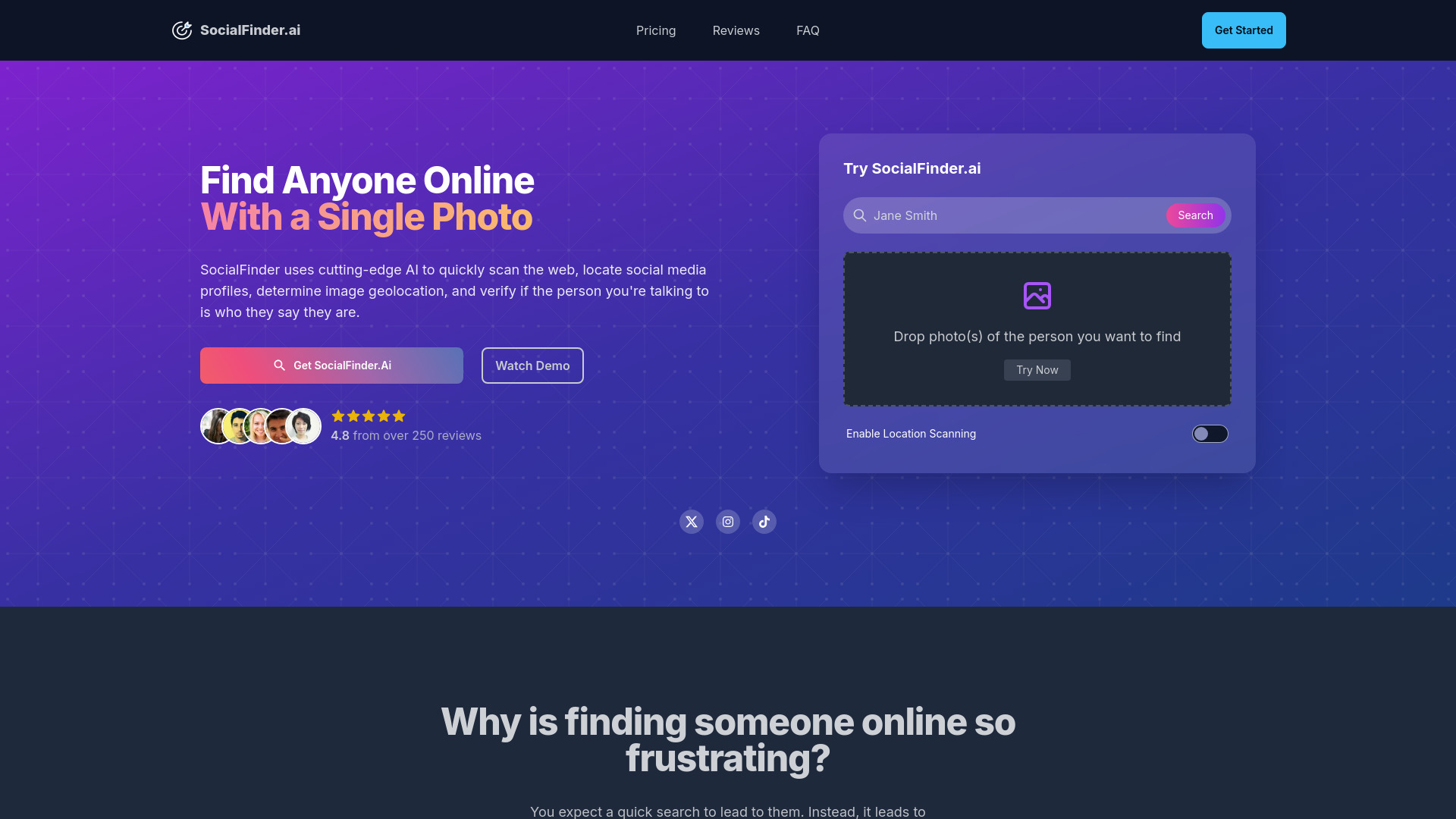
Task: Click the TikTok social media icon
Action: pyautogui.click(x=764, y=521)
